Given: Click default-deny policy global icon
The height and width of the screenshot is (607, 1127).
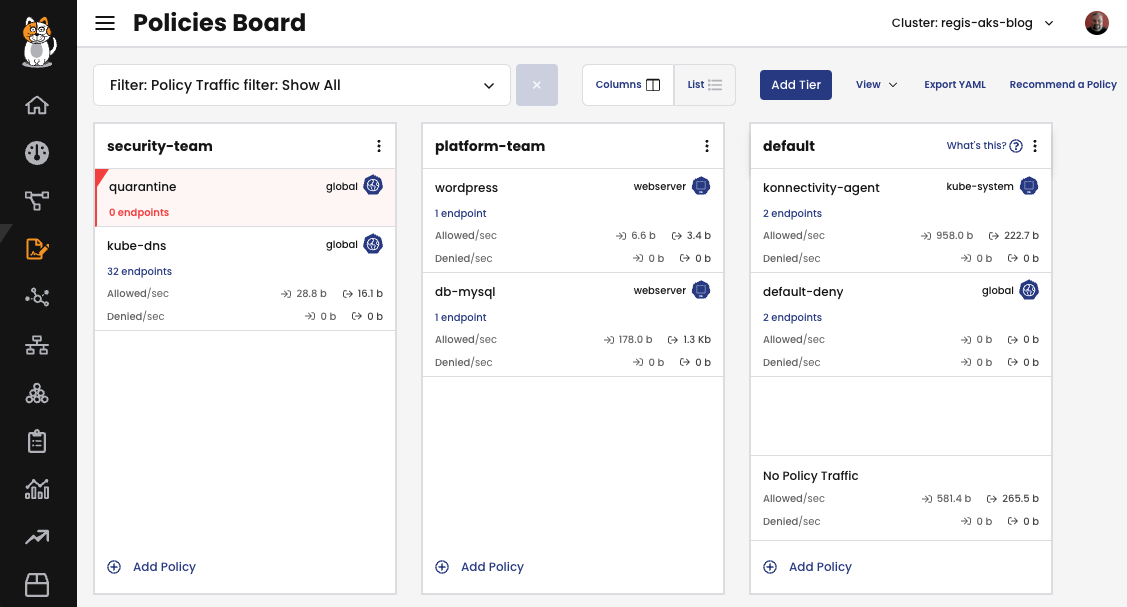Looking at the screenshot, I should (1029, 290).
